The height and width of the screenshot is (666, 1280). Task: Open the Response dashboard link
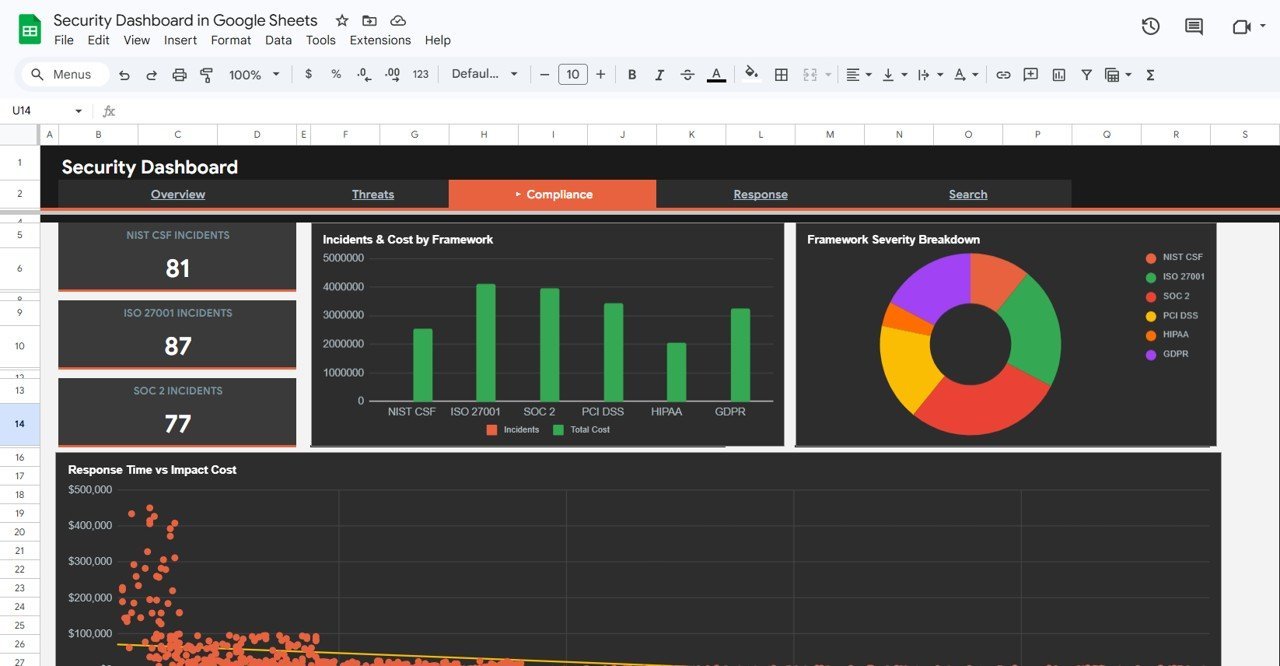click(x=760, y=195)
